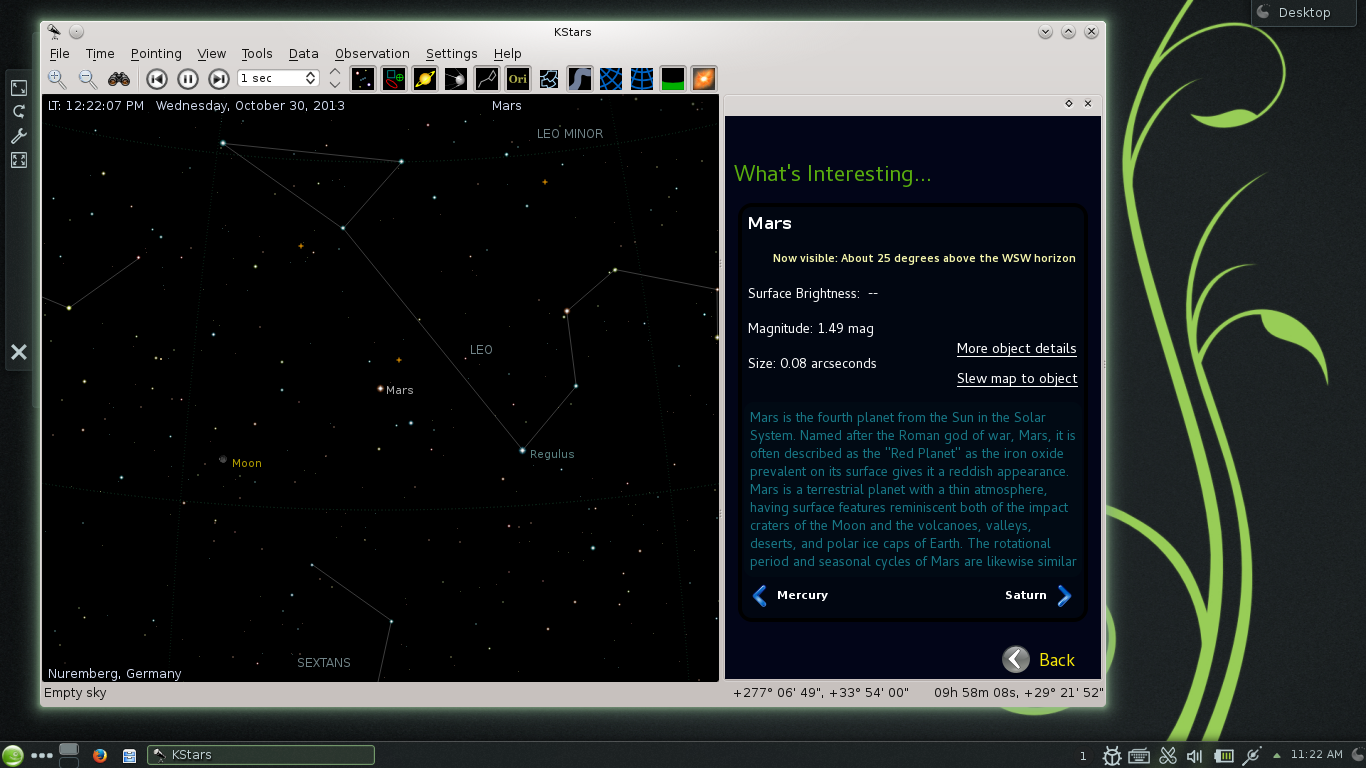The height and width of the screenshot is (768, 1366).
Task: Open Find Object with the binoculars icon
Action: pos(119,79)
